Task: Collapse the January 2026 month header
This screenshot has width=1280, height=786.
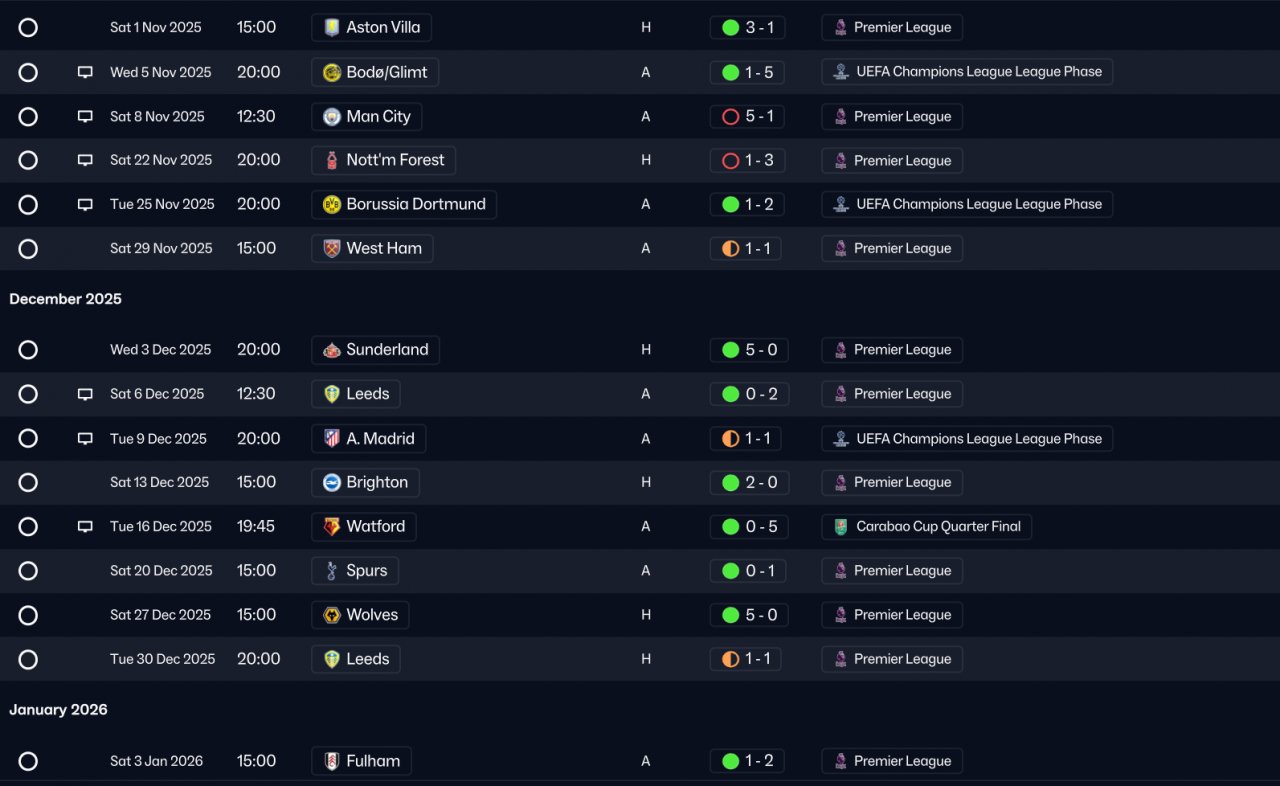Action: click(58, 710)
